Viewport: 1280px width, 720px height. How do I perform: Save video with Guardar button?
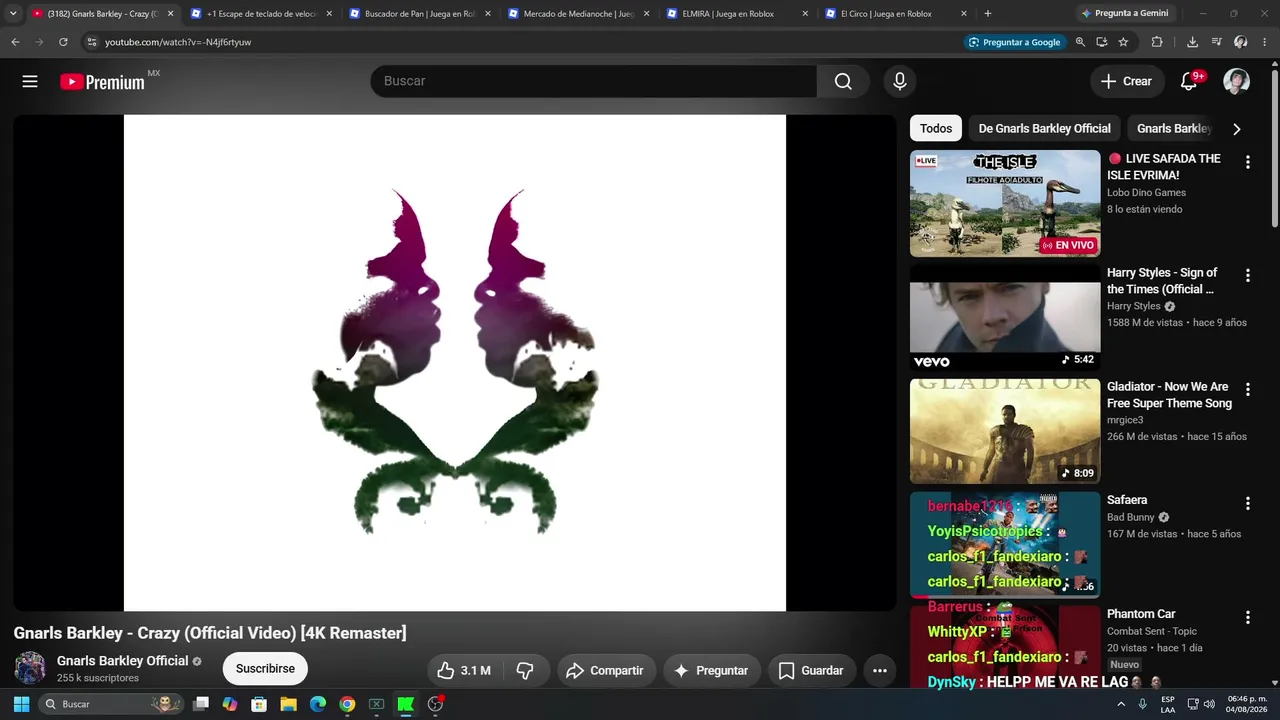(811, 670)
